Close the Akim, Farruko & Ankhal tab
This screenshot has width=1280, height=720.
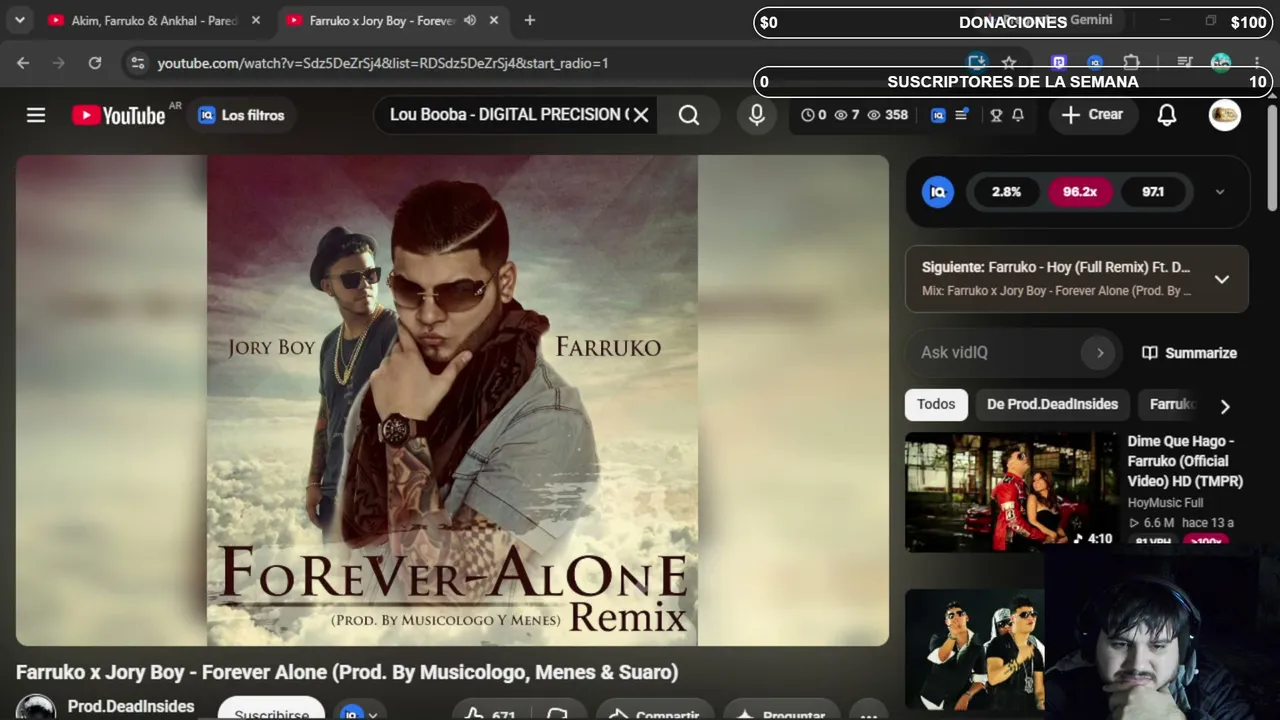click(256, 20)
